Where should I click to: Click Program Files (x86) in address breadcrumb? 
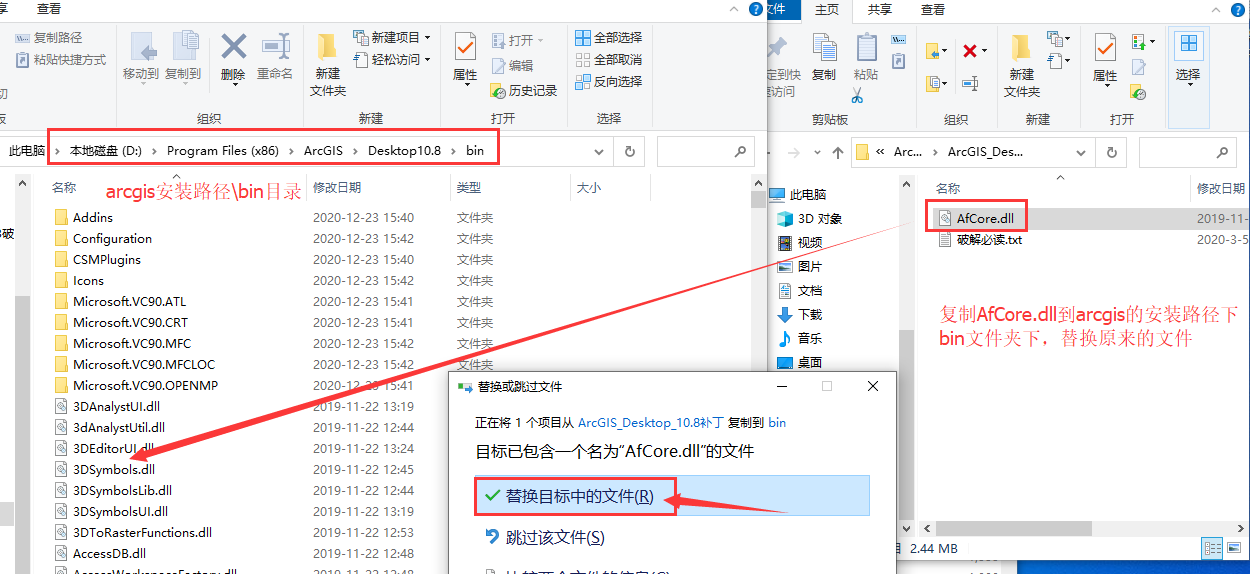pos(223,151)
